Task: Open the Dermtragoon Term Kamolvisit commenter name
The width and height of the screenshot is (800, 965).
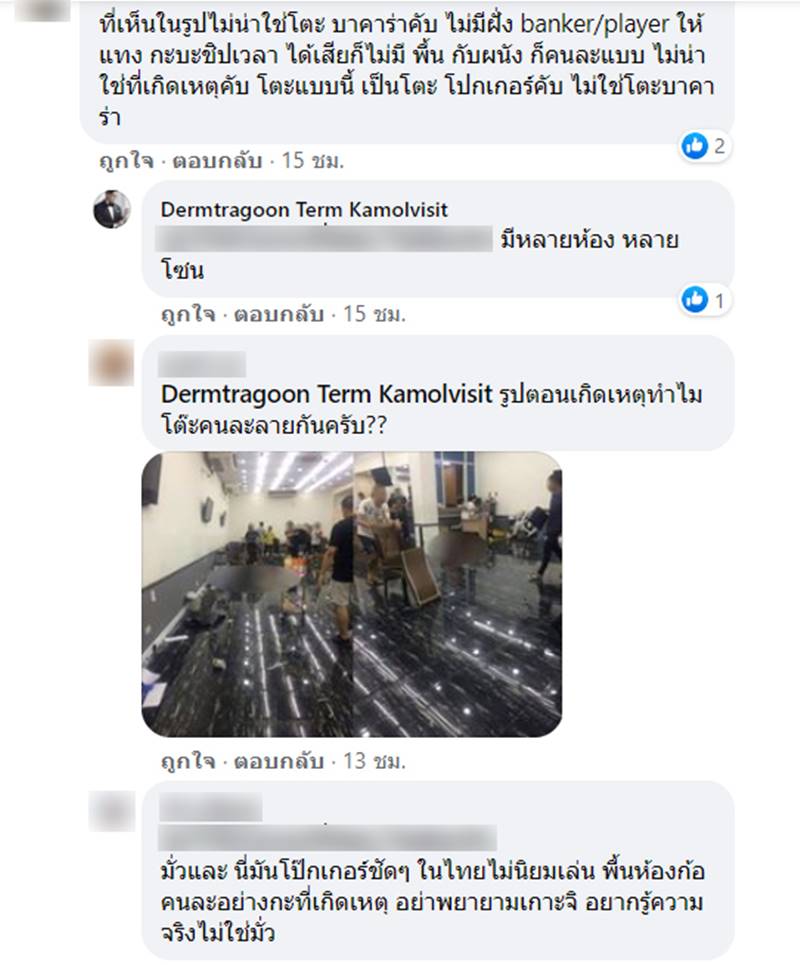Action: click(304, 210)
